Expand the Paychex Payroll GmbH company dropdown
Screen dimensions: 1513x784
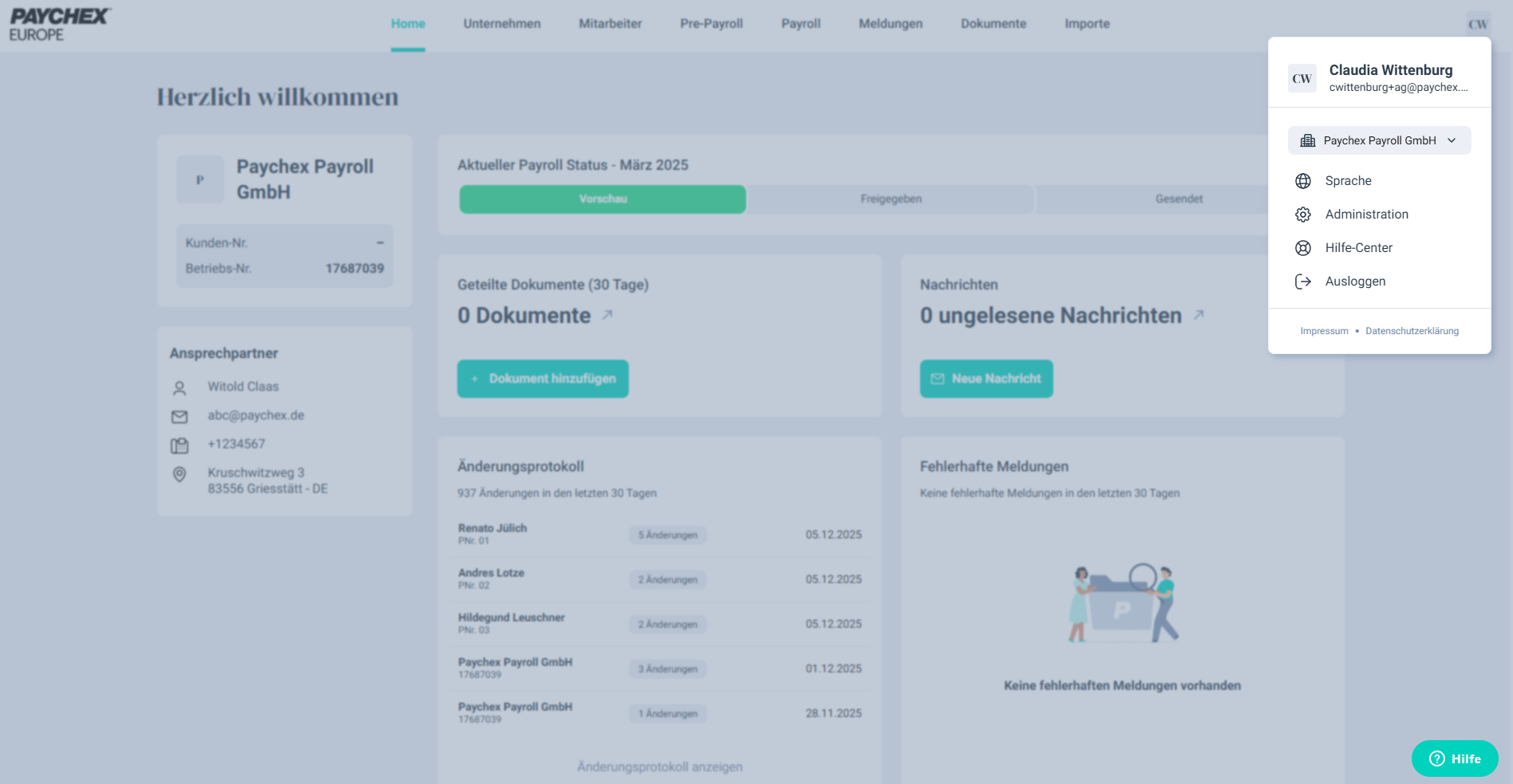click(x=1379, y=140)
